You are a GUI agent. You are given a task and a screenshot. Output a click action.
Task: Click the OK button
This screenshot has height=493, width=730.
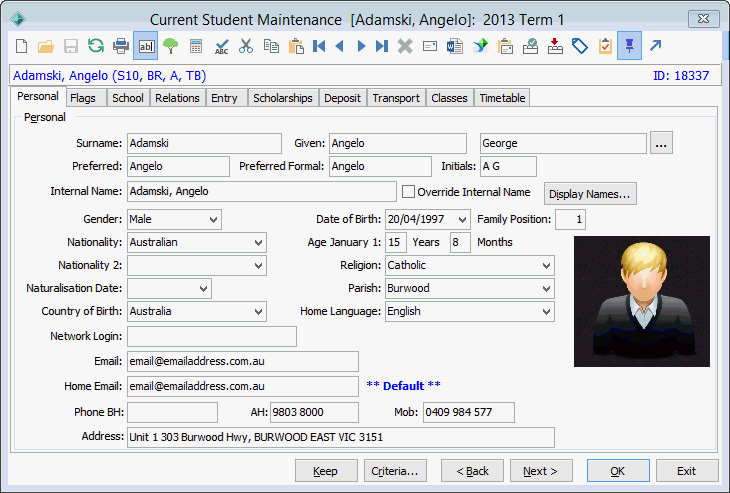pos(618,471)
